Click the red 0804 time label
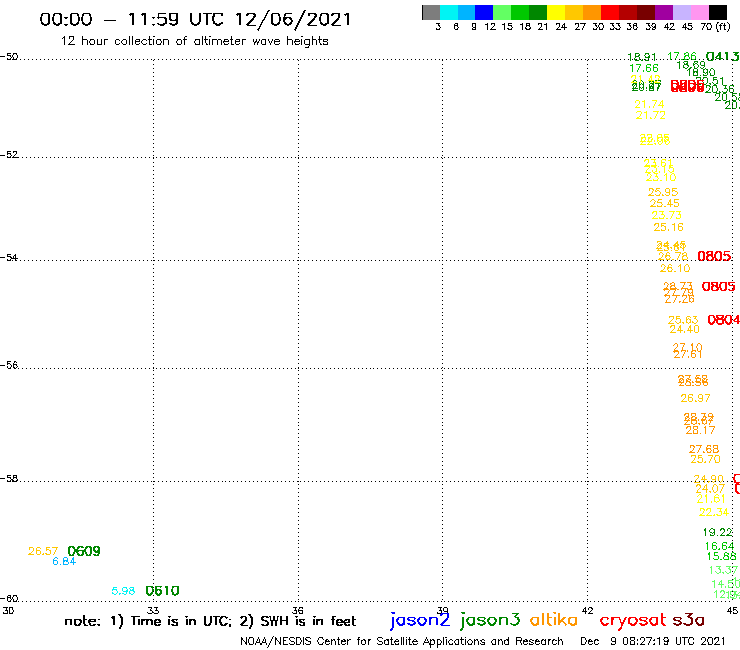Viewport: 740px width, 650px height. click(x=723, y=320)
